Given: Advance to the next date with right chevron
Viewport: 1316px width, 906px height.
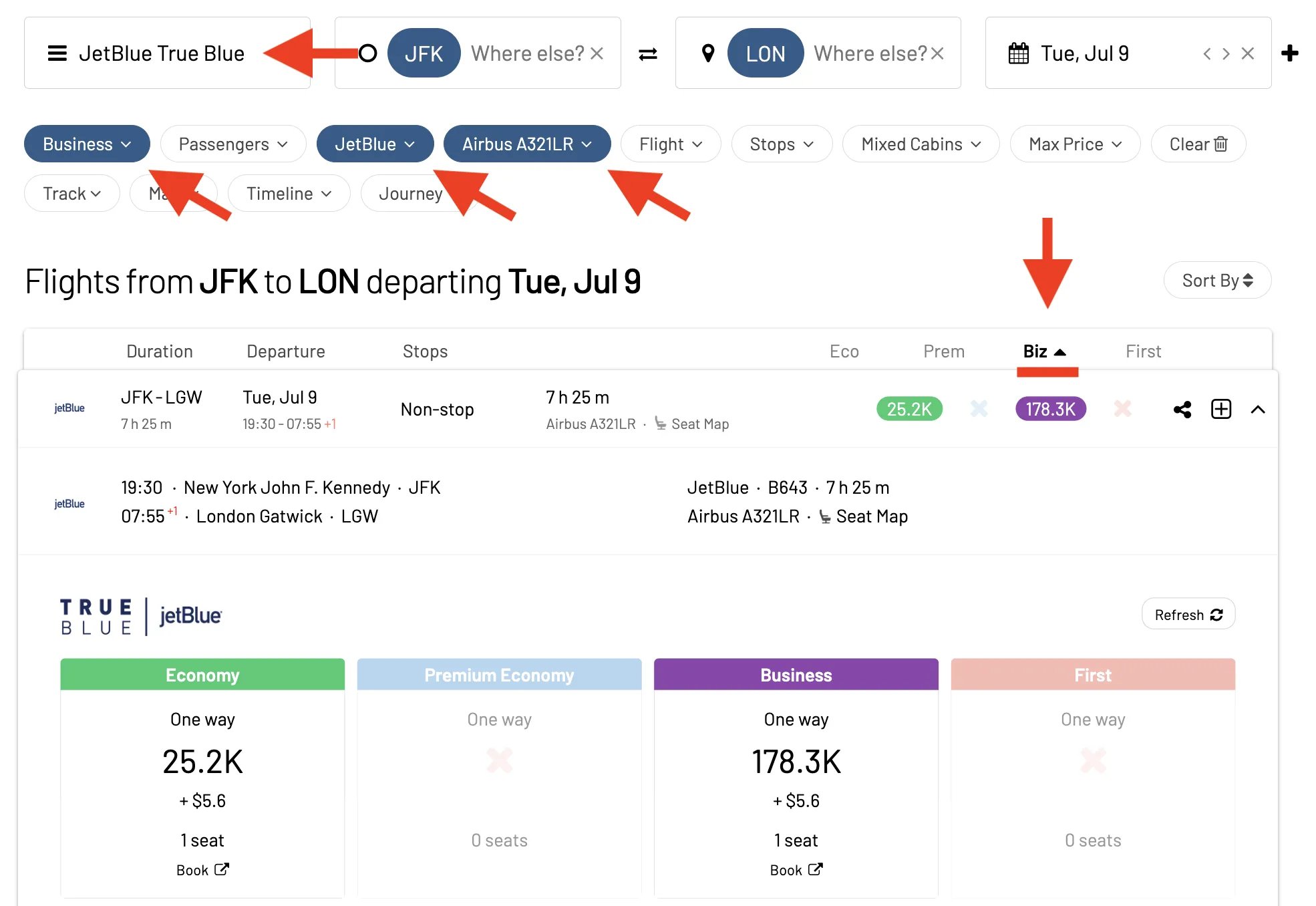Looking at the screenshot, I should (x=1226, y=53).
